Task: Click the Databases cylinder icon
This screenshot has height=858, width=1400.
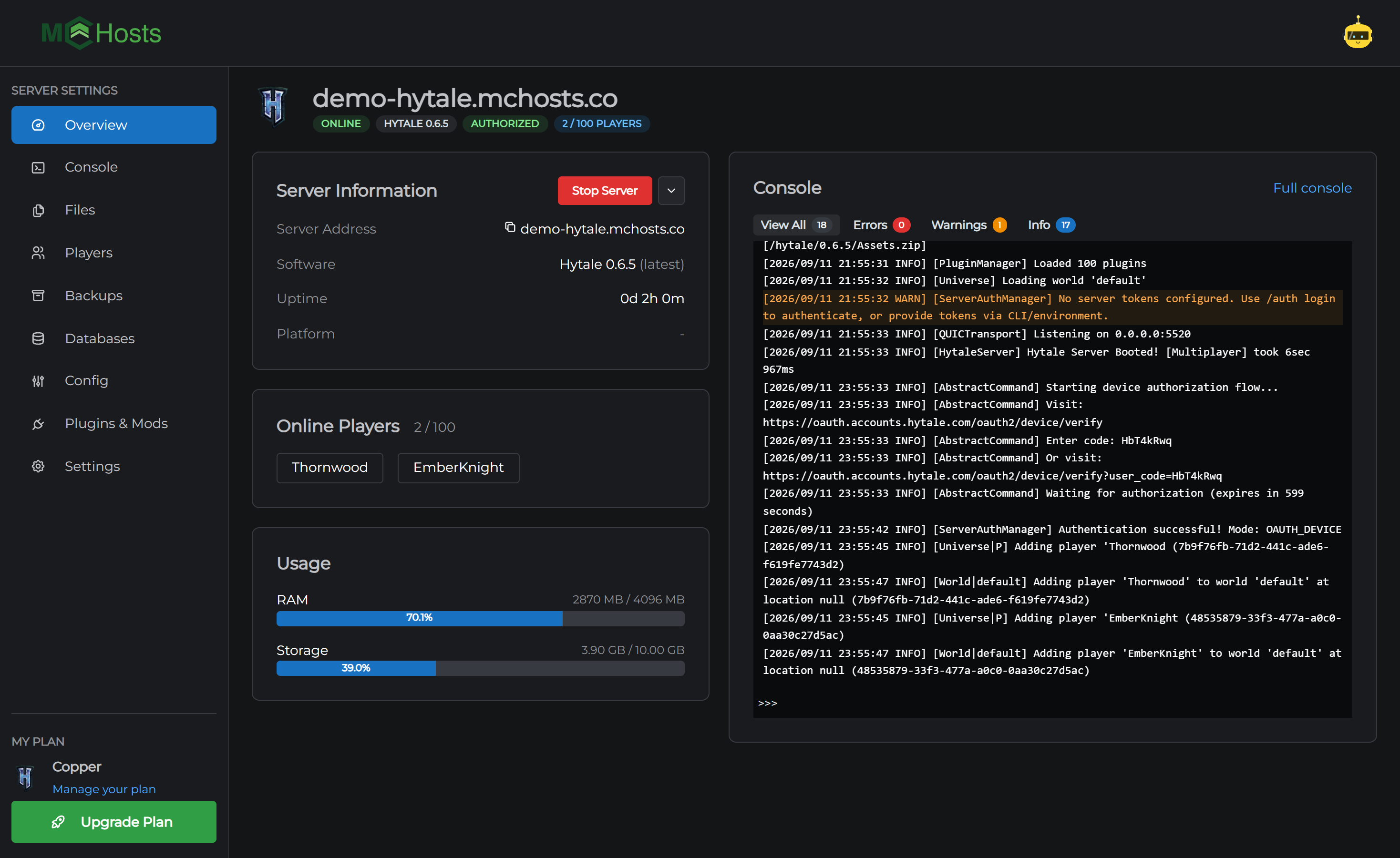Action: click(x=38, y=338)
